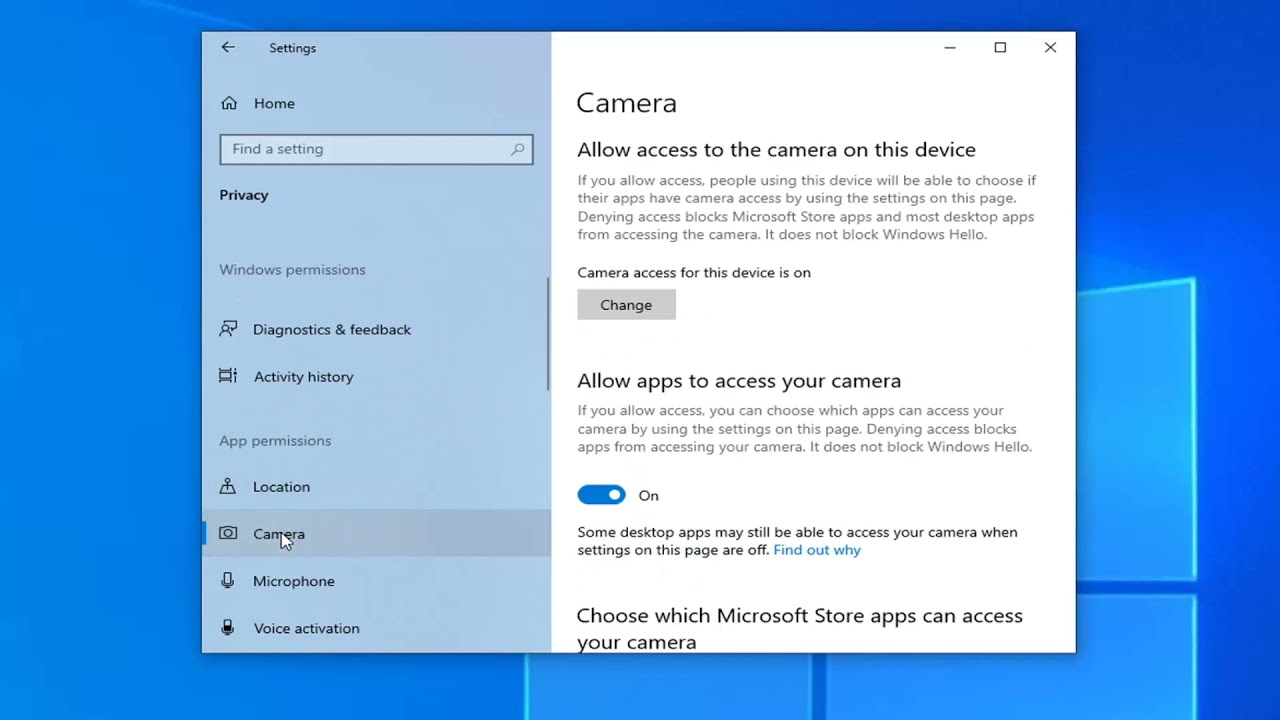Viewport: 1280px width, 720px height.
Task: Click the Camera page title
Action: pyautogui.click(x=627, y=103)
